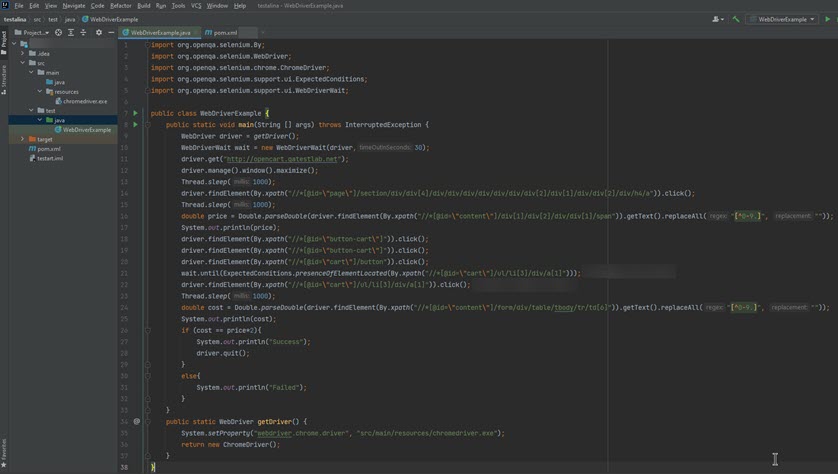Hide the Project tool window

[111, 33]
